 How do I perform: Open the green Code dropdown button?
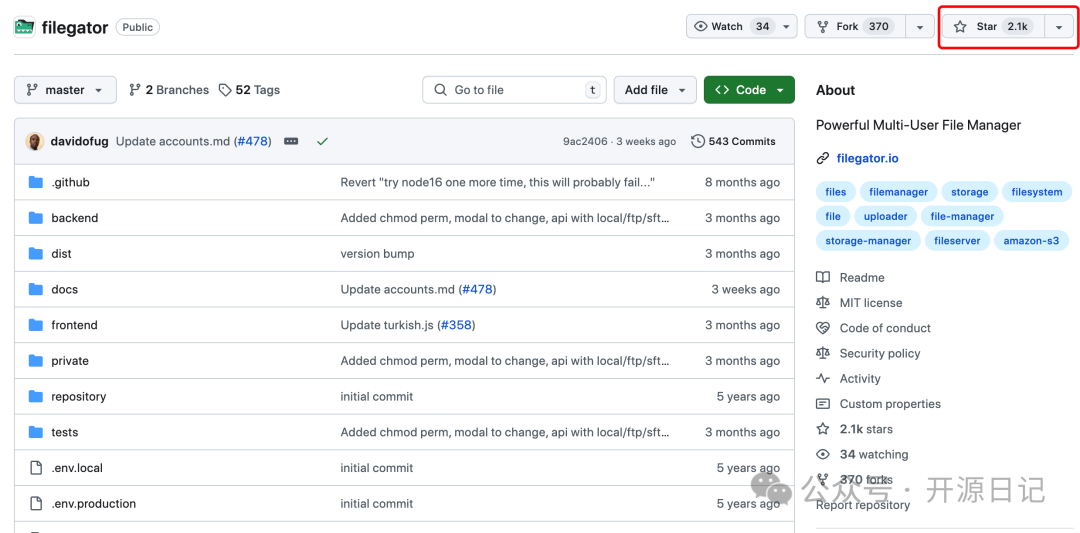pos(749,90)
